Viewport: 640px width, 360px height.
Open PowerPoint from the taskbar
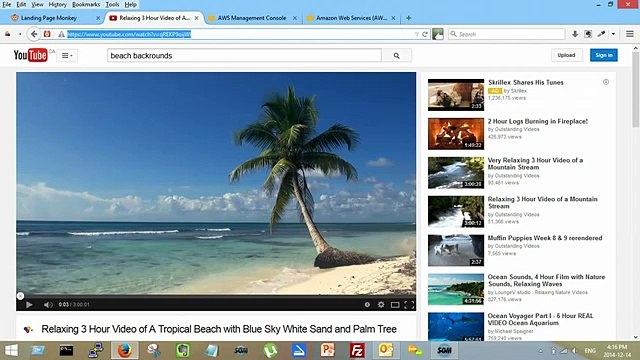coord(328,351)
